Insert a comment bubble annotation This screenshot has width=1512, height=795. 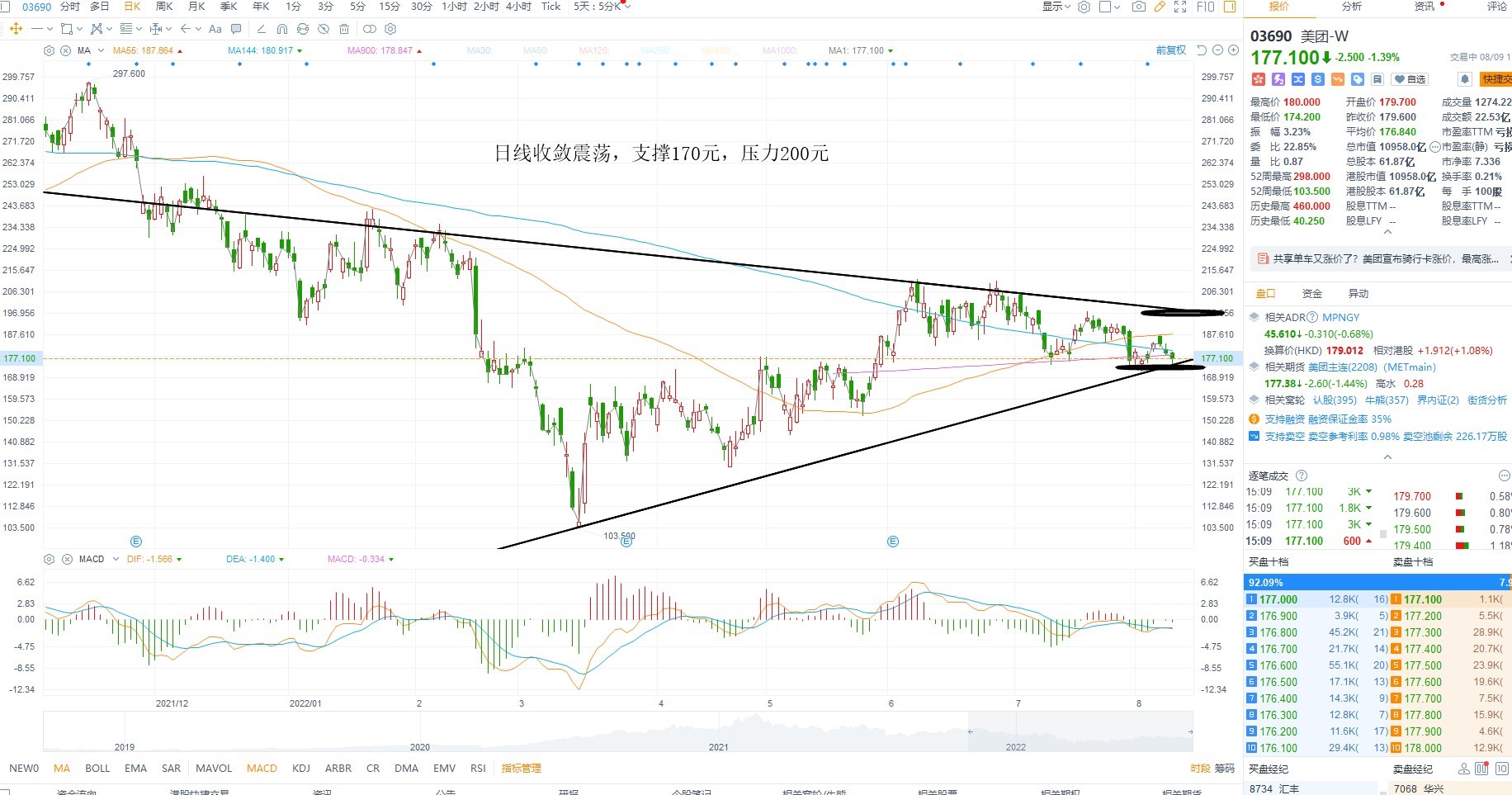(x=236, y=29)
